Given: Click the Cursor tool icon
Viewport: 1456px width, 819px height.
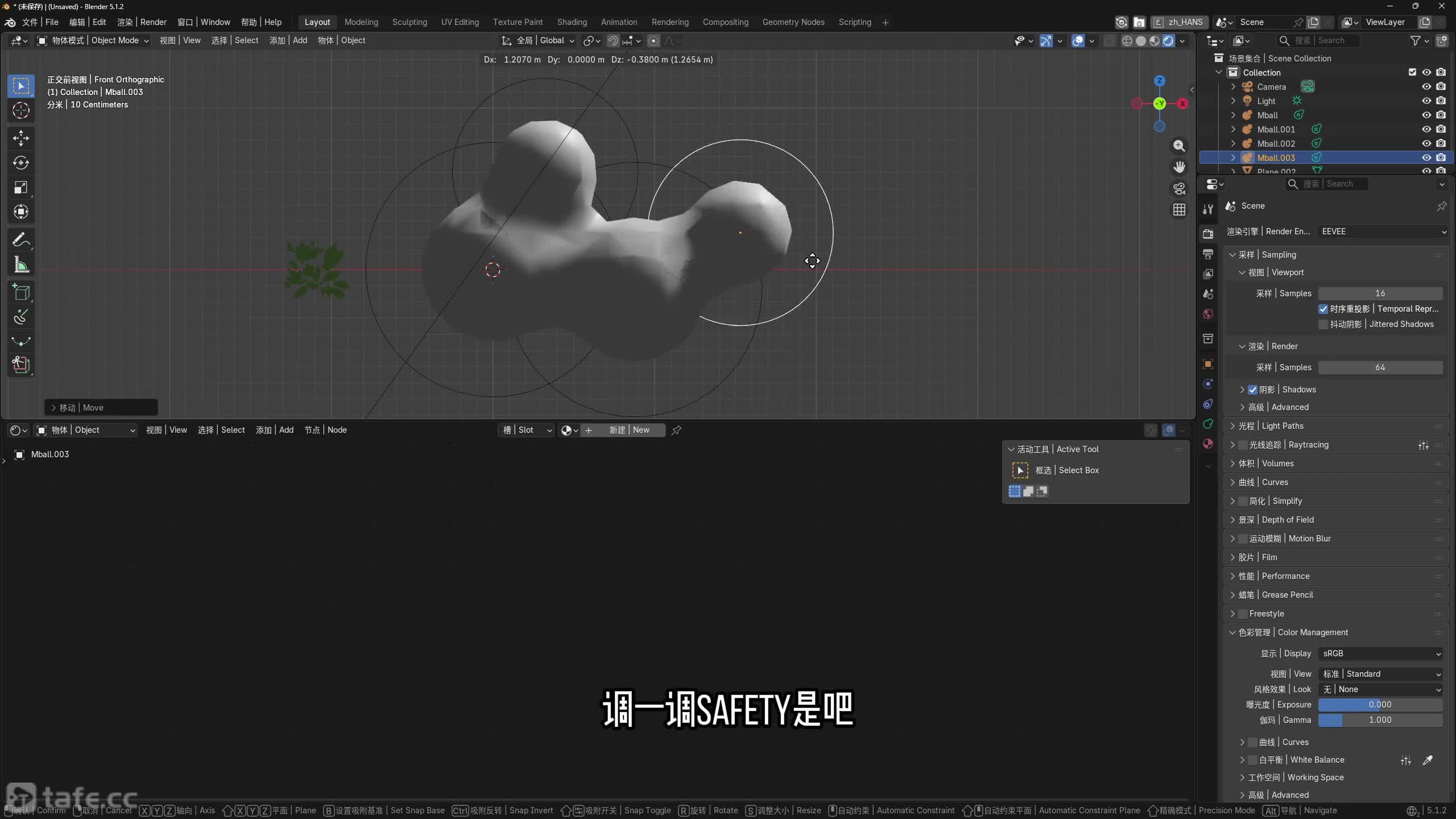Looking at the screenshot, I should 21,110.
